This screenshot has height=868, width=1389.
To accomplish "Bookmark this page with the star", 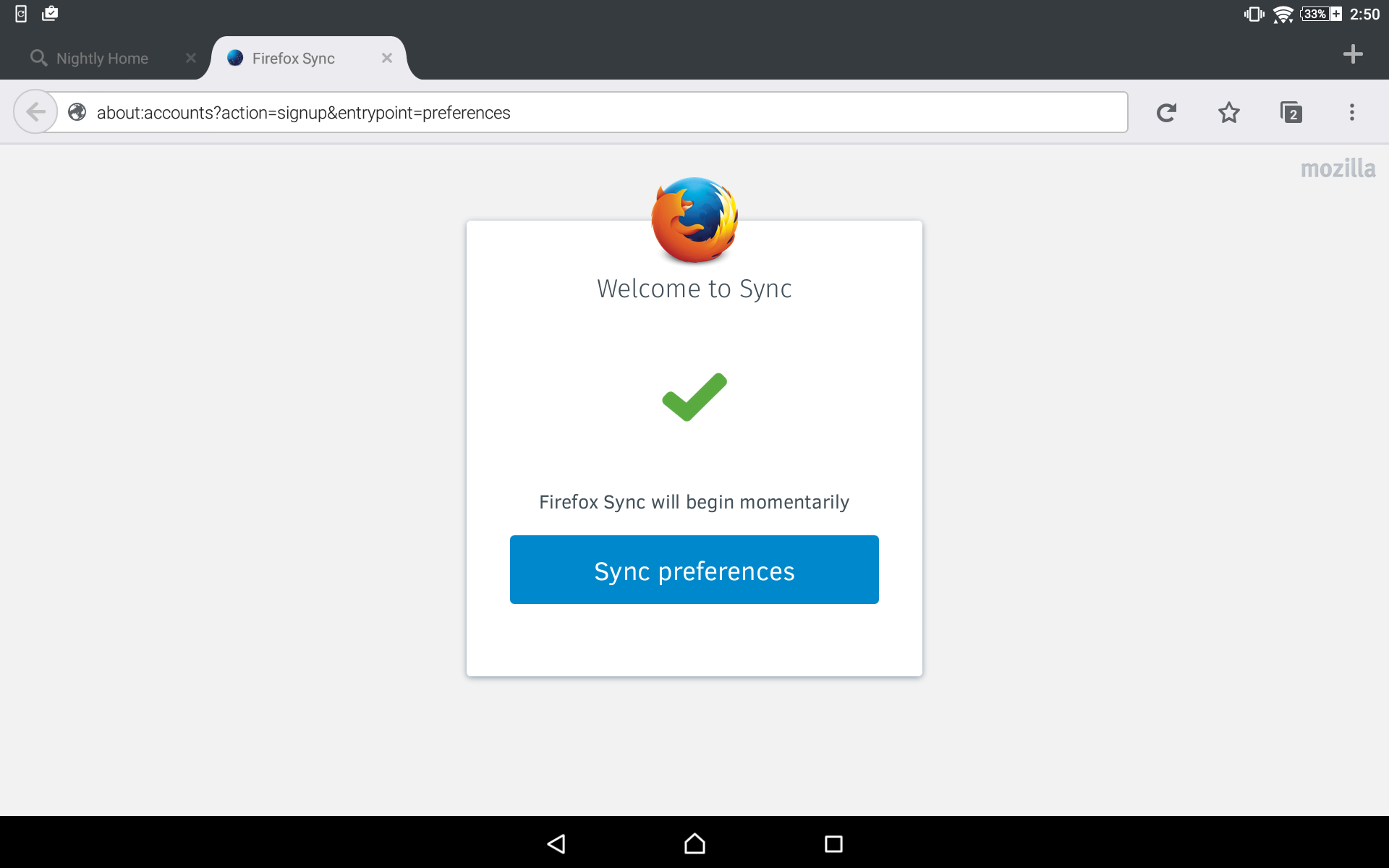I will pyautogui.click(x=1228, y=112).
